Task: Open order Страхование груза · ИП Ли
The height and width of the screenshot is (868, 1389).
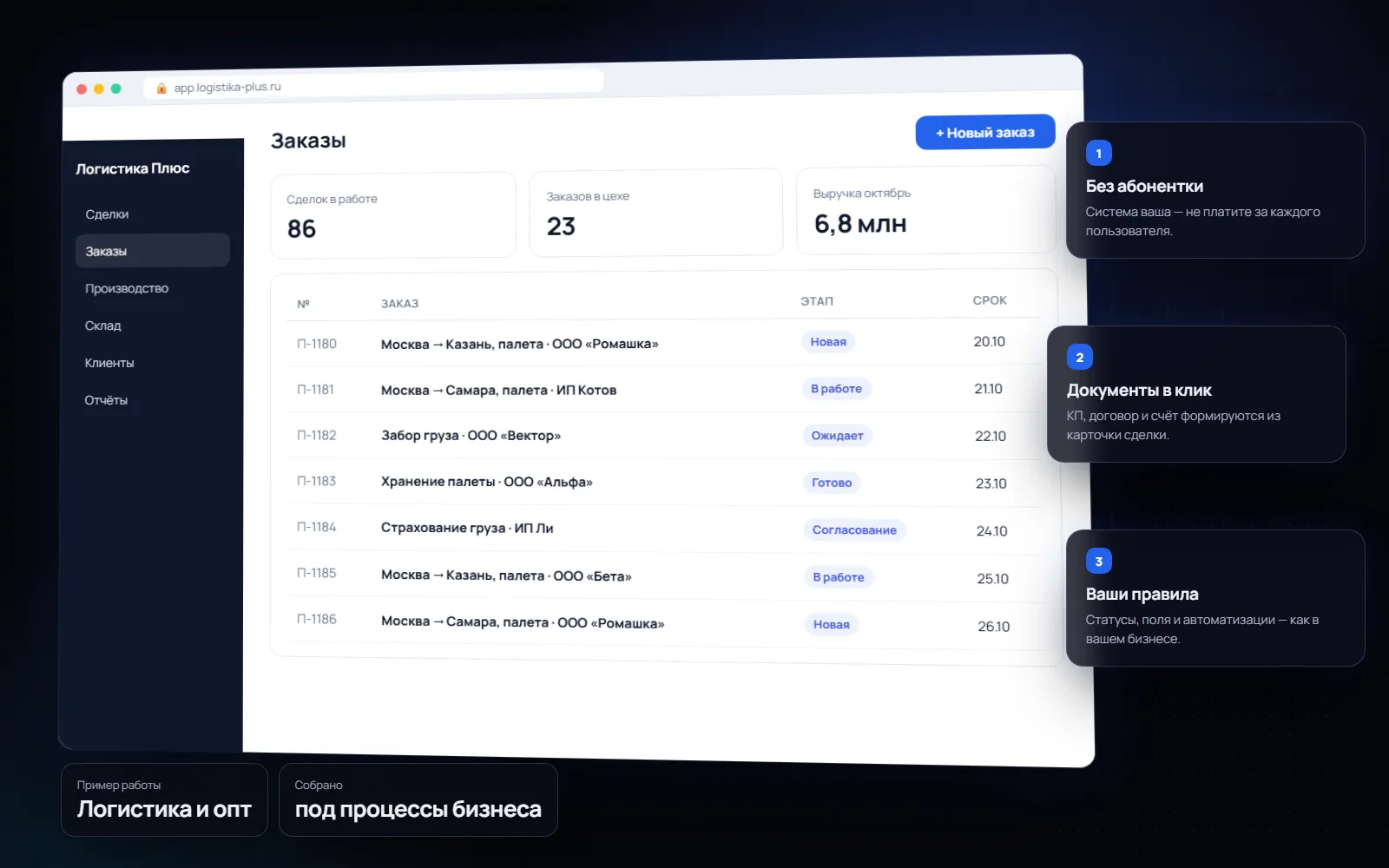Action: pyautogui.click(x=467, y=528)
